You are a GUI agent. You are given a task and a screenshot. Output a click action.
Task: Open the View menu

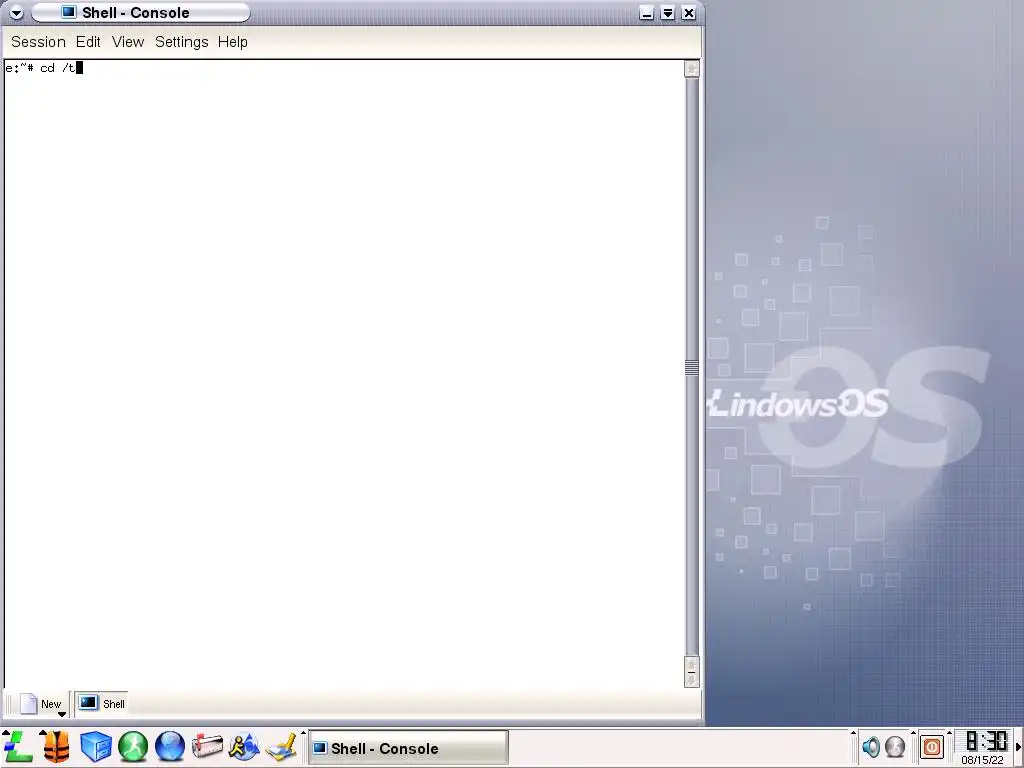pos(128,42)
